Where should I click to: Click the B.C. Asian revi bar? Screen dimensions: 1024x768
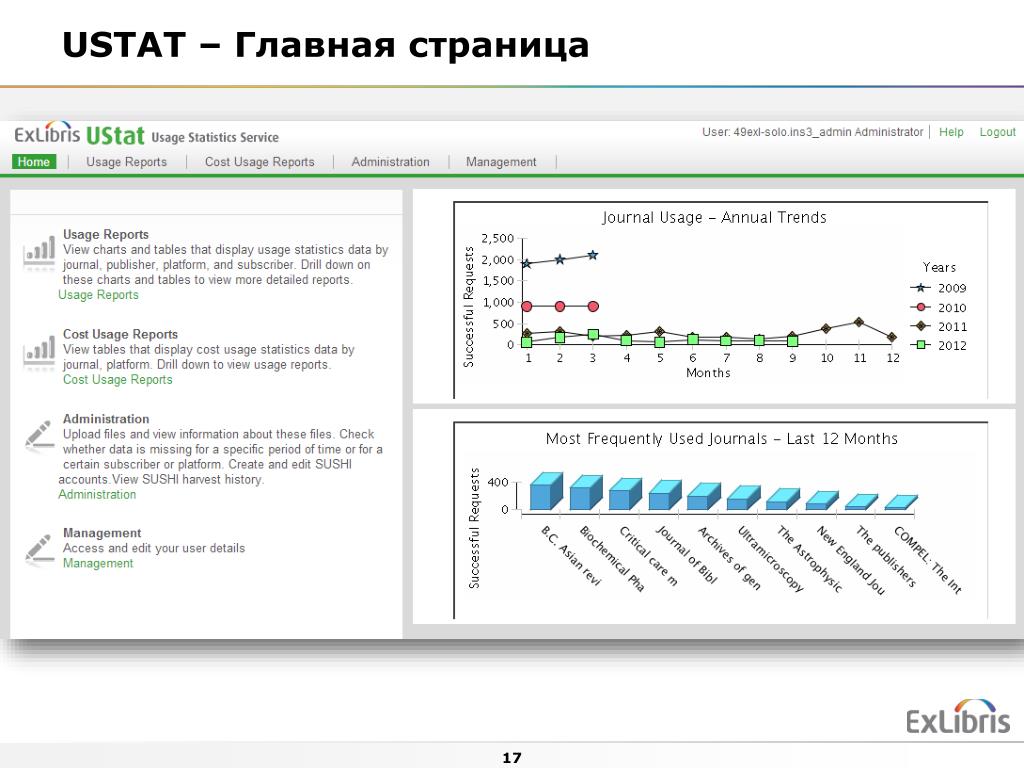pyautogui.click(x=546, y=491)
